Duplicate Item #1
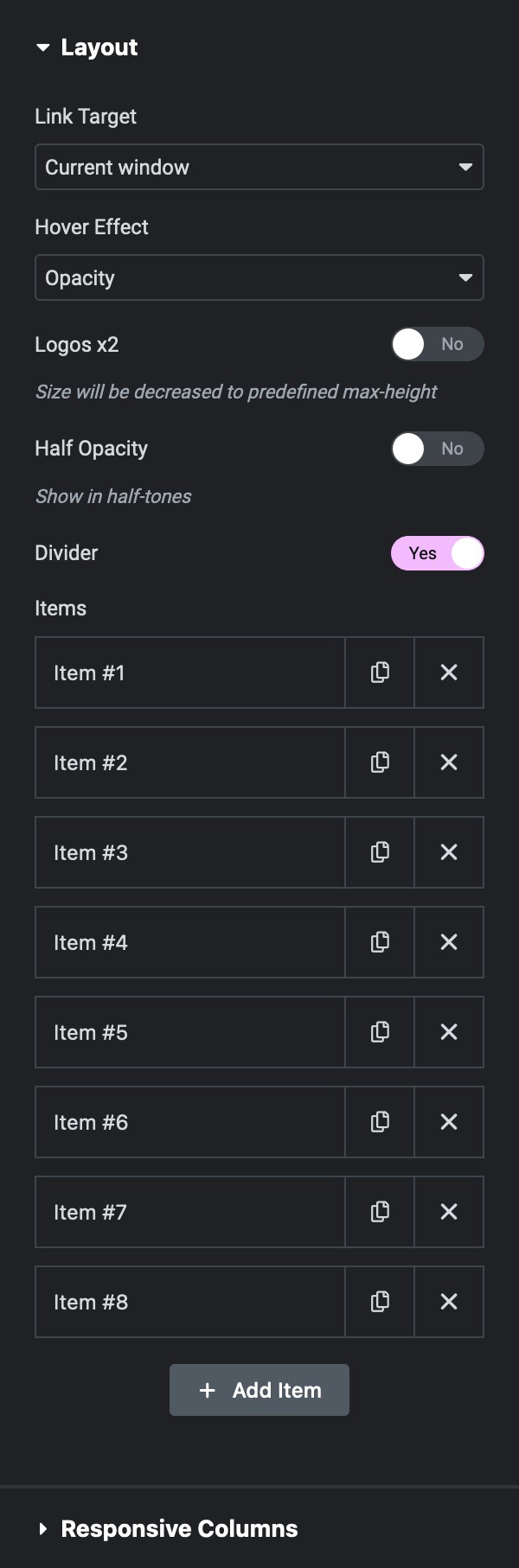This screenshot has width=519, height=1568. (x=380, y=672)
